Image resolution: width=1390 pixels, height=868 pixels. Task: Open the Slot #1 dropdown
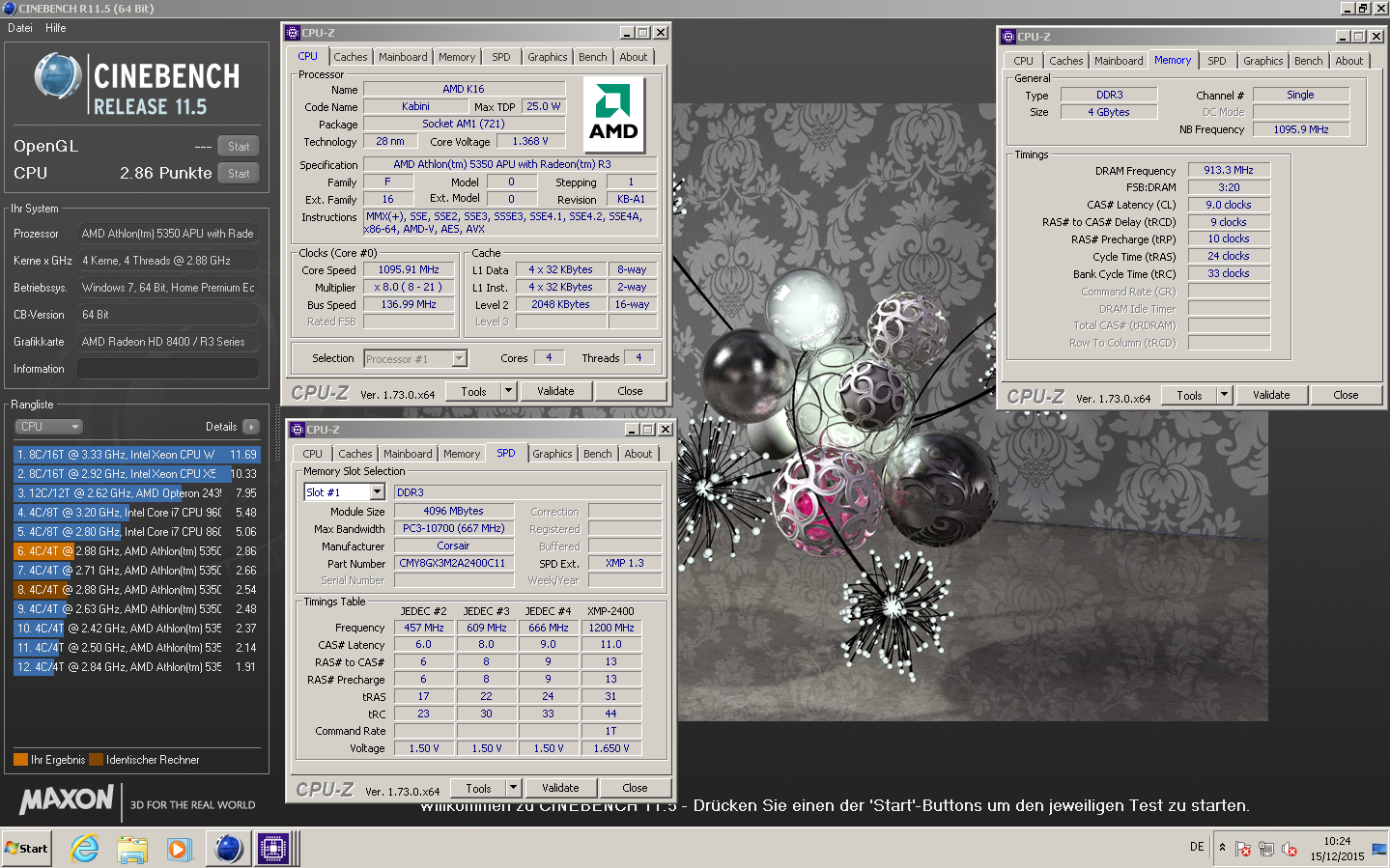pyautogui.click(x=378, y=492)
